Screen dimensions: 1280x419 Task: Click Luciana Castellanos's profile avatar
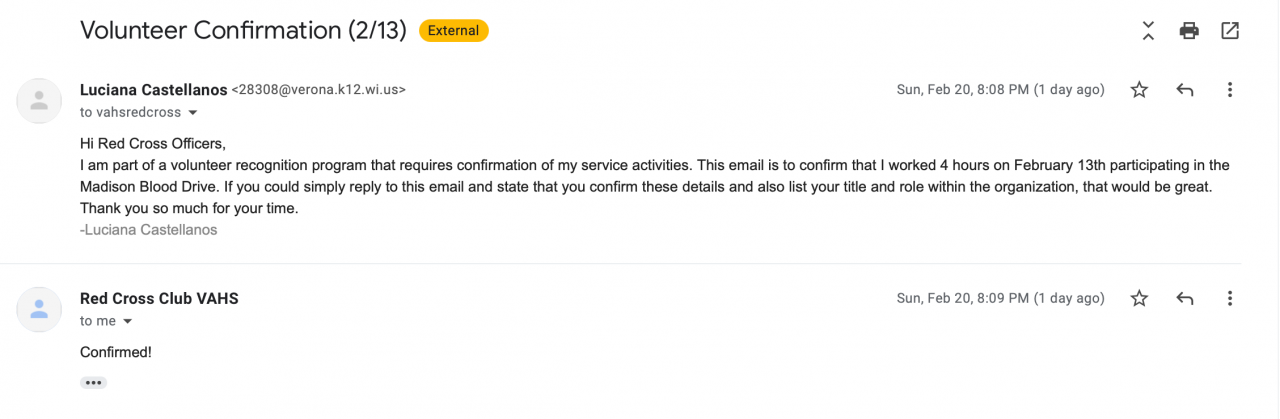[40, 100]
